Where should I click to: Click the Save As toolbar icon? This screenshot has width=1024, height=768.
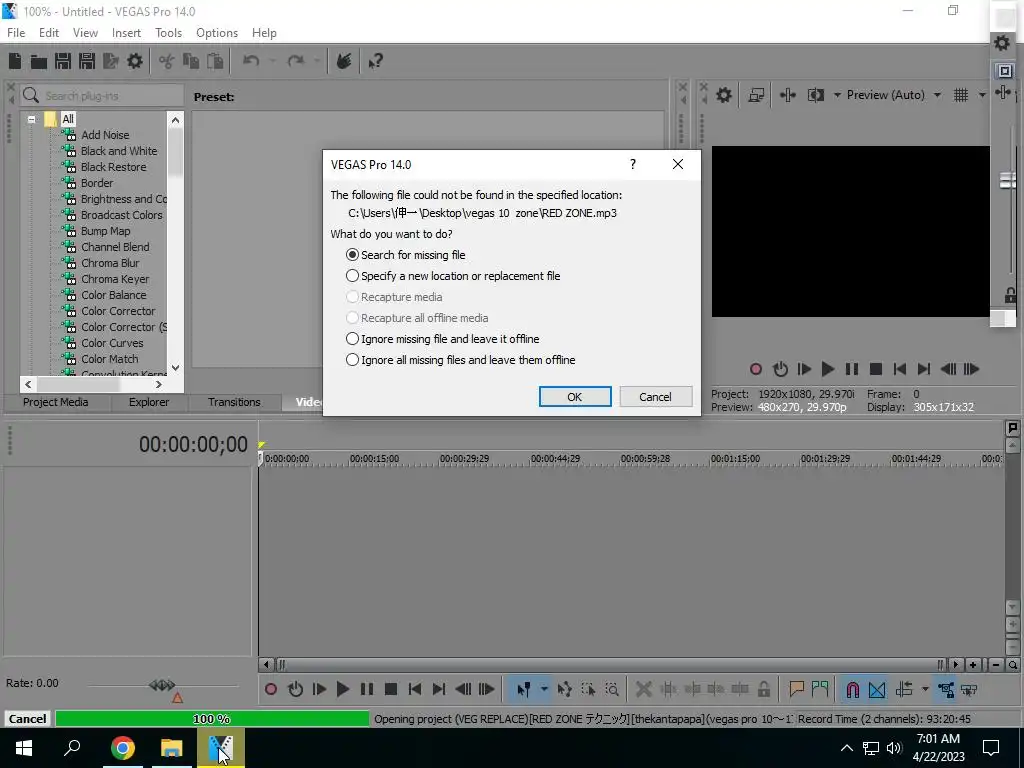(x=87, y=61)
